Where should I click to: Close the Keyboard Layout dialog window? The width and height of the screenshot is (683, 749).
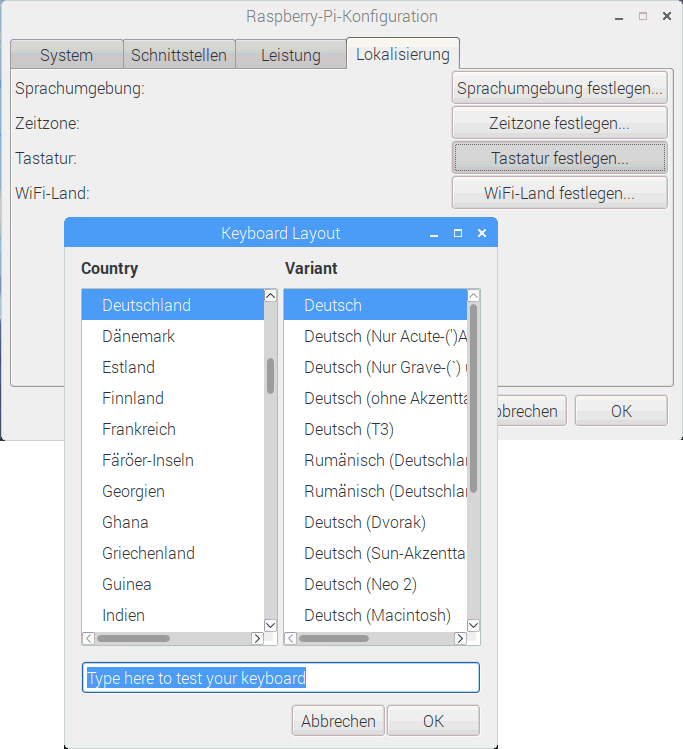click(481, 233)
